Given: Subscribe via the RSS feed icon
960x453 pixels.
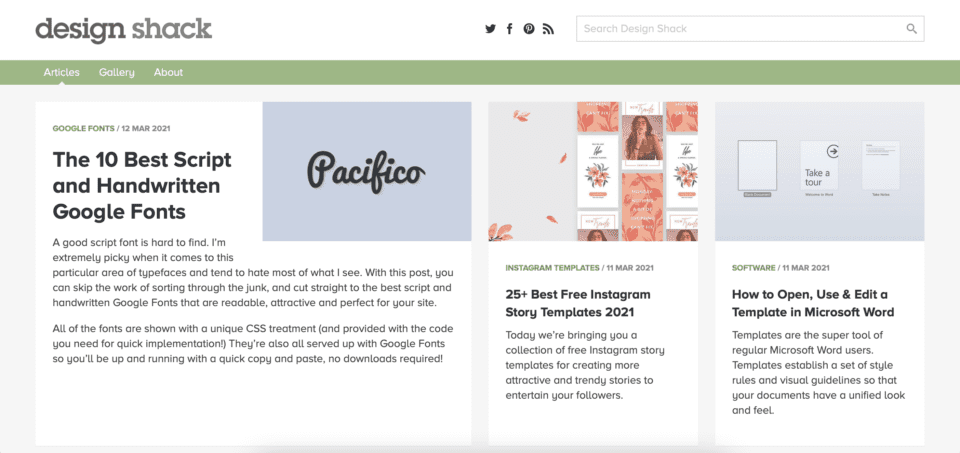Looking at the screenshot, I should pos(548,29).
